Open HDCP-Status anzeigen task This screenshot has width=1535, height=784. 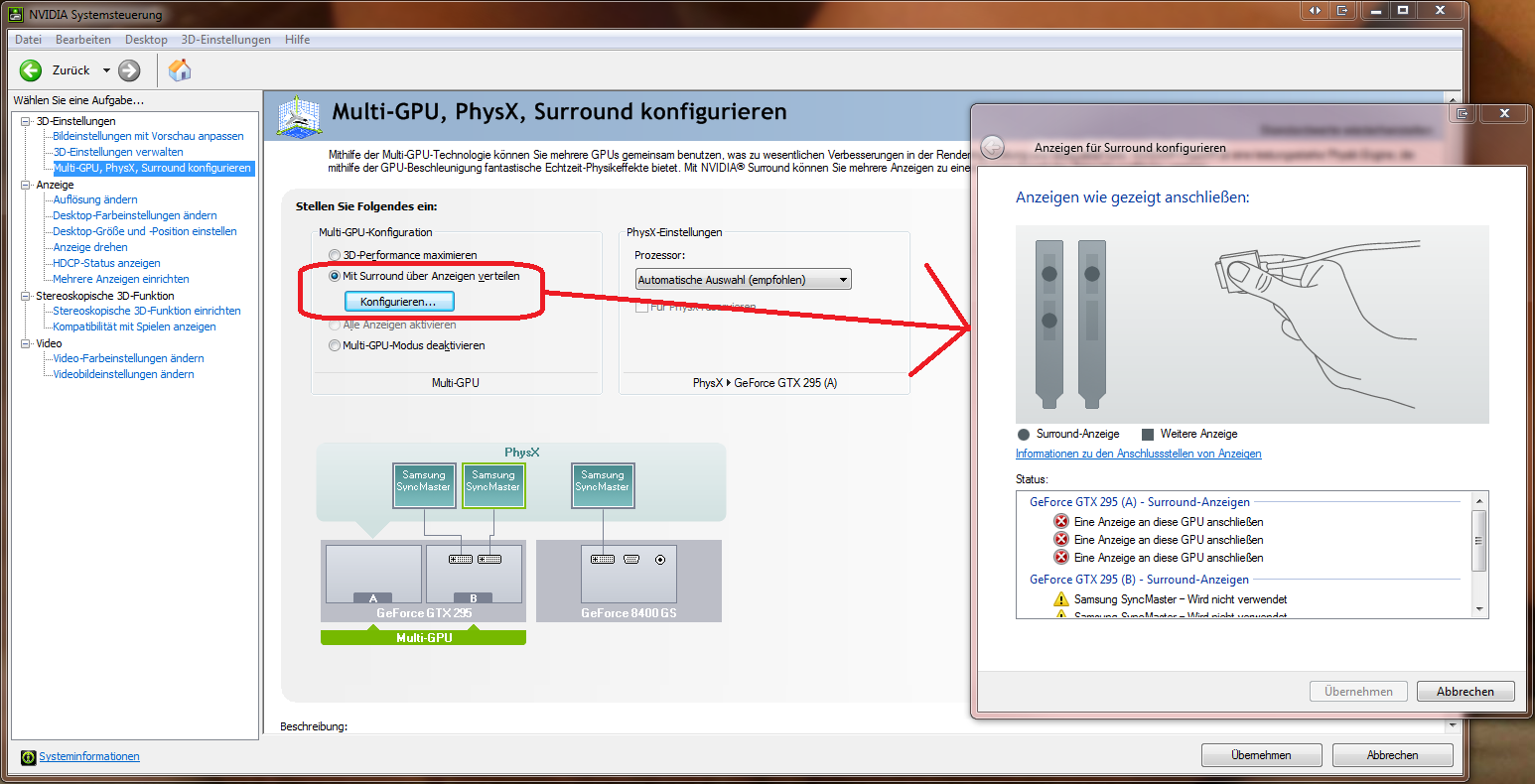(106, 263)
